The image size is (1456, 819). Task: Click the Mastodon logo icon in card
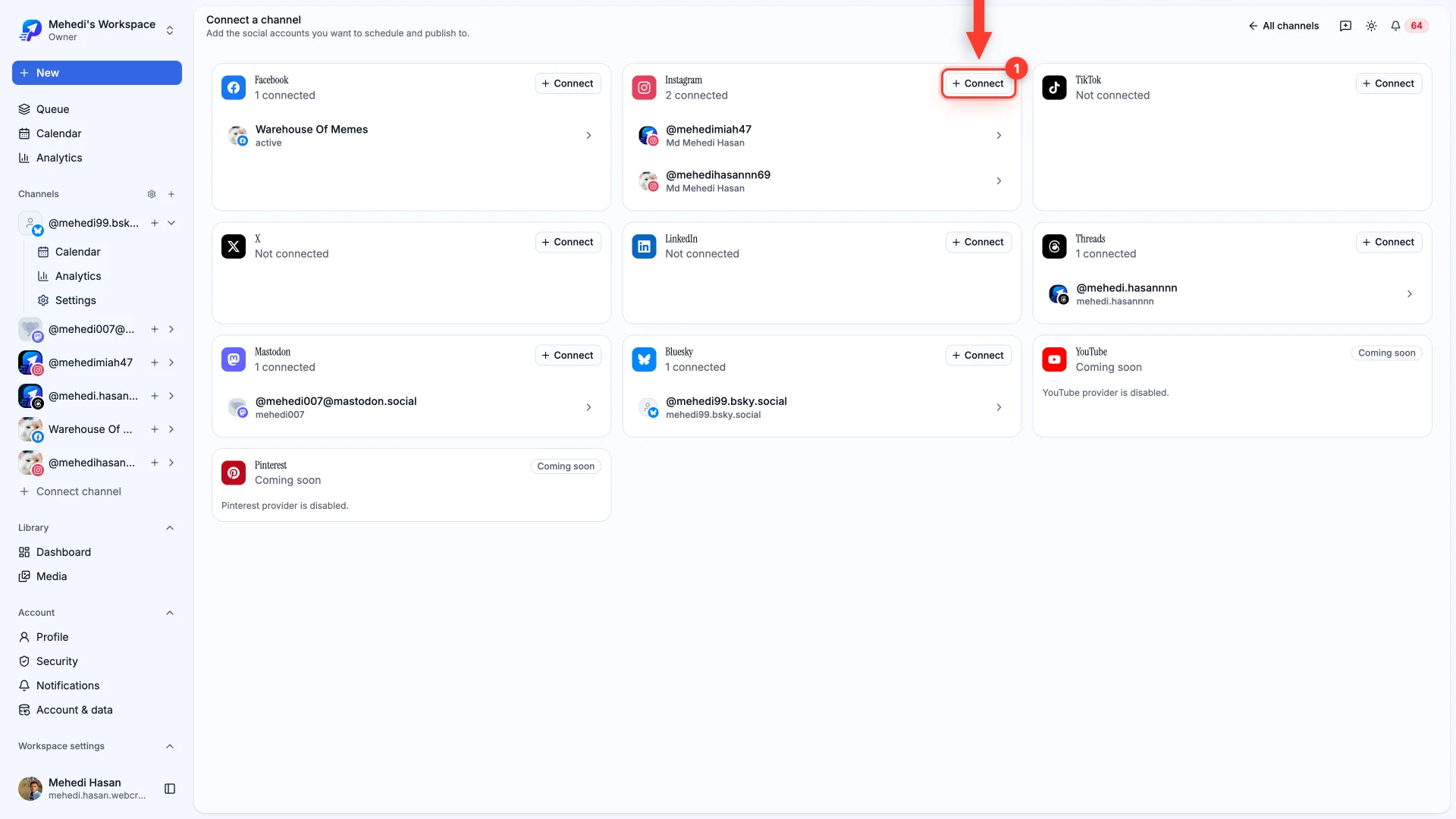(234, 359)
